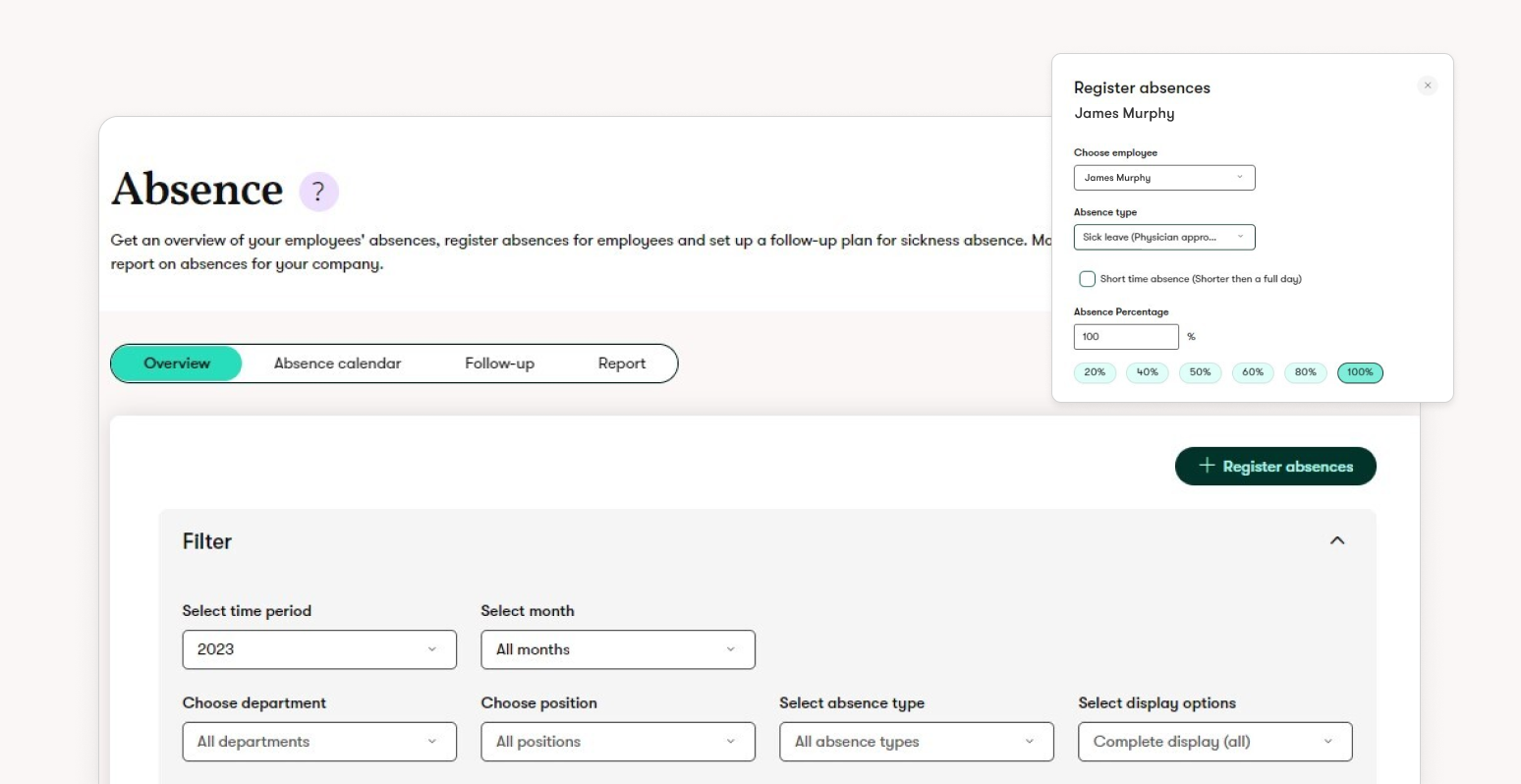Open the Select month dropdown
Viewport: 1521px width, 784px height.
(x=618, y=649)
